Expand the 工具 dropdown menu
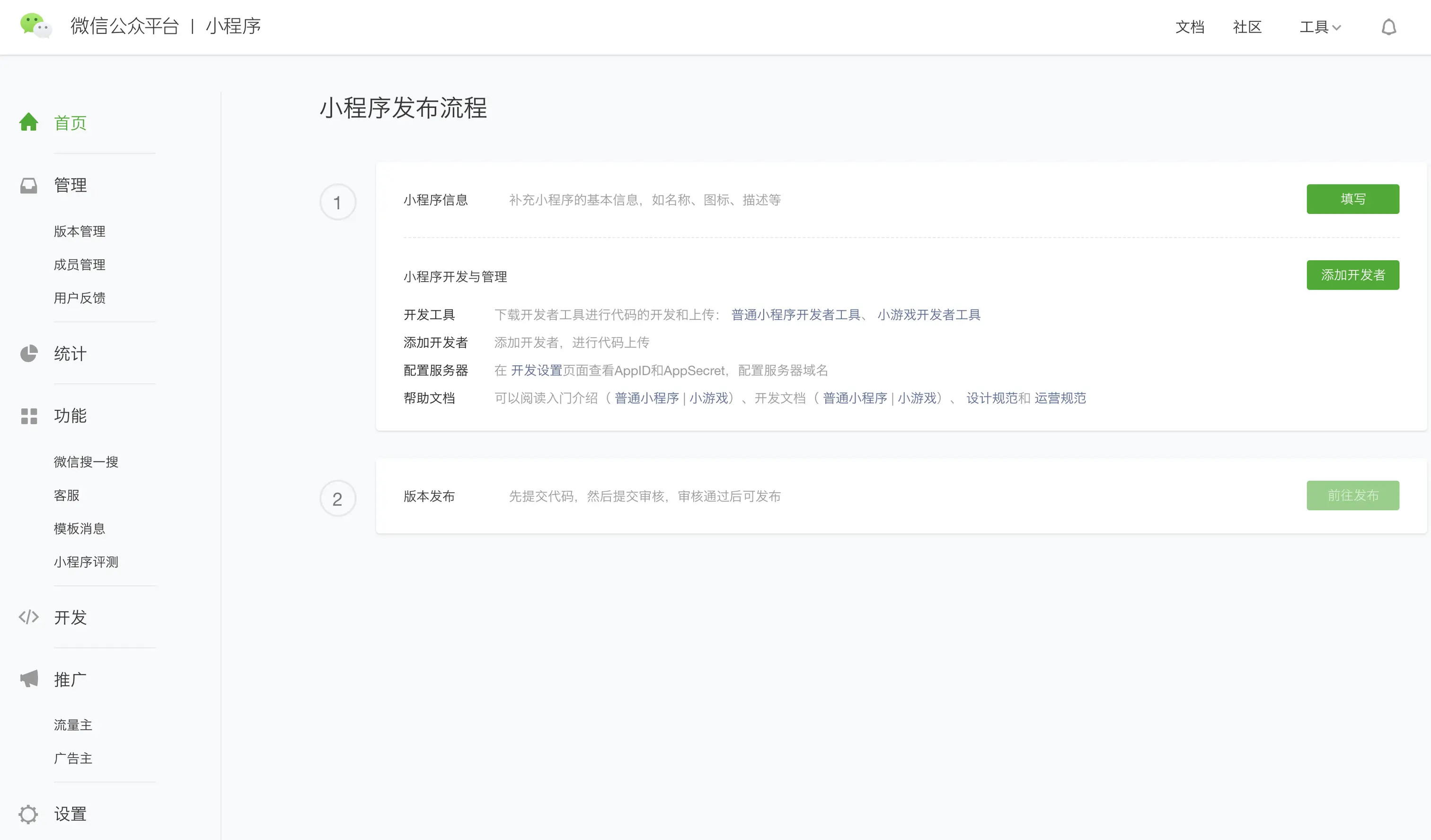Viewport: 1431px width, 840px height. point(1320,27)
